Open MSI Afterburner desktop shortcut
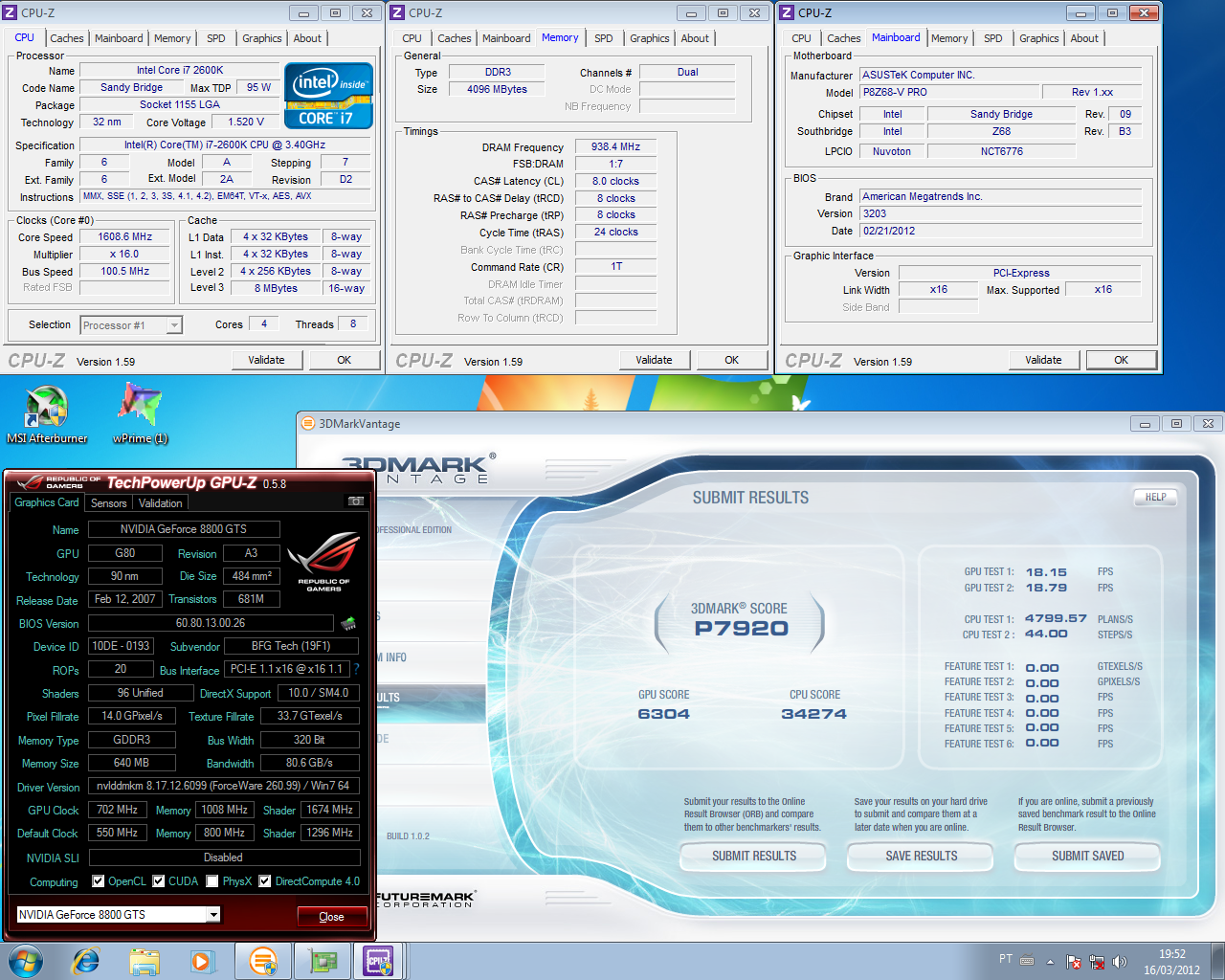The height and width of the screenshot is (980, 1225). pos(47,414)
